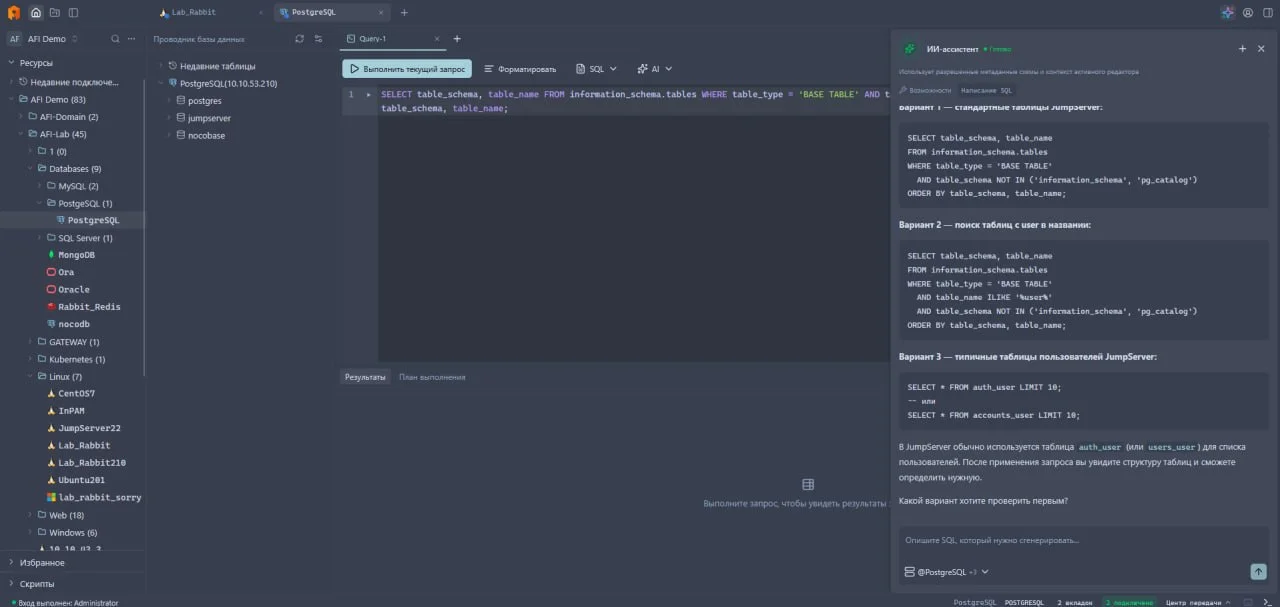1280x607 pixels.
Task: Refresh the database explorer
Action: click(299, 39)
